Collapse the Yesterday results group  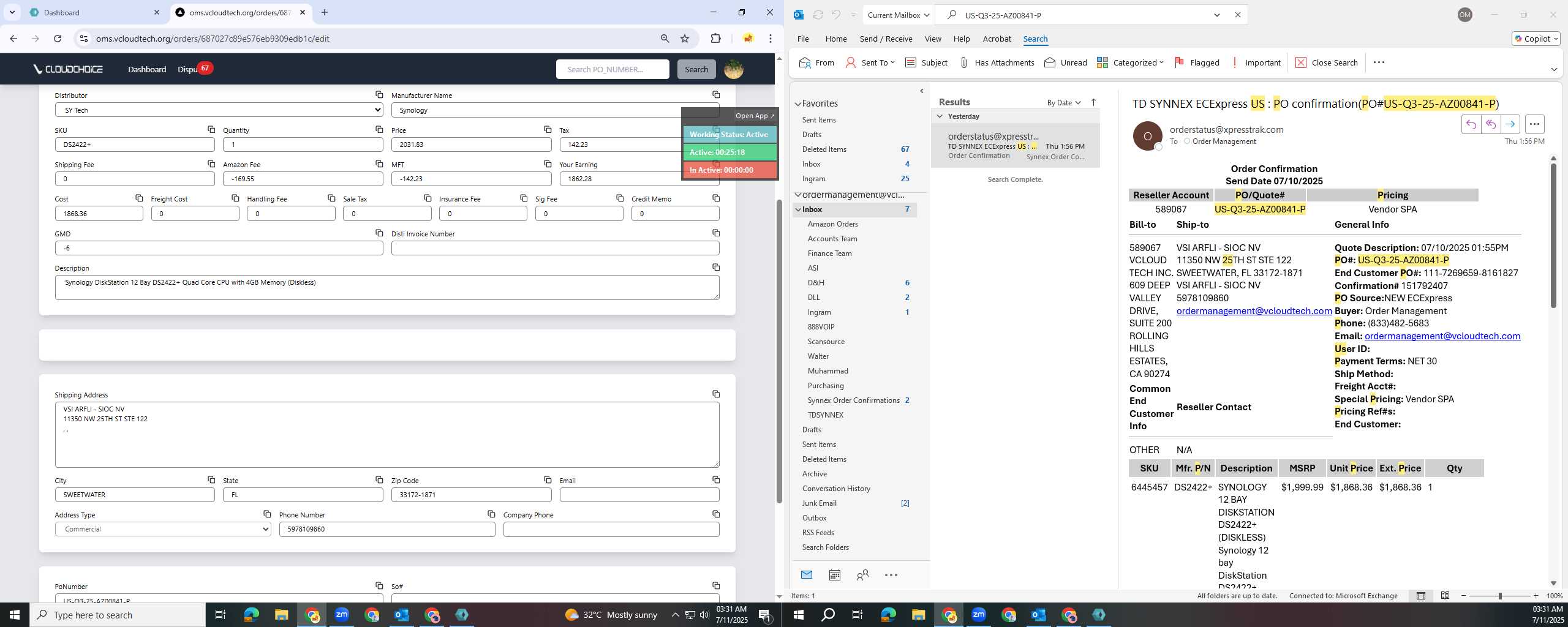click(x=940, y=116)
